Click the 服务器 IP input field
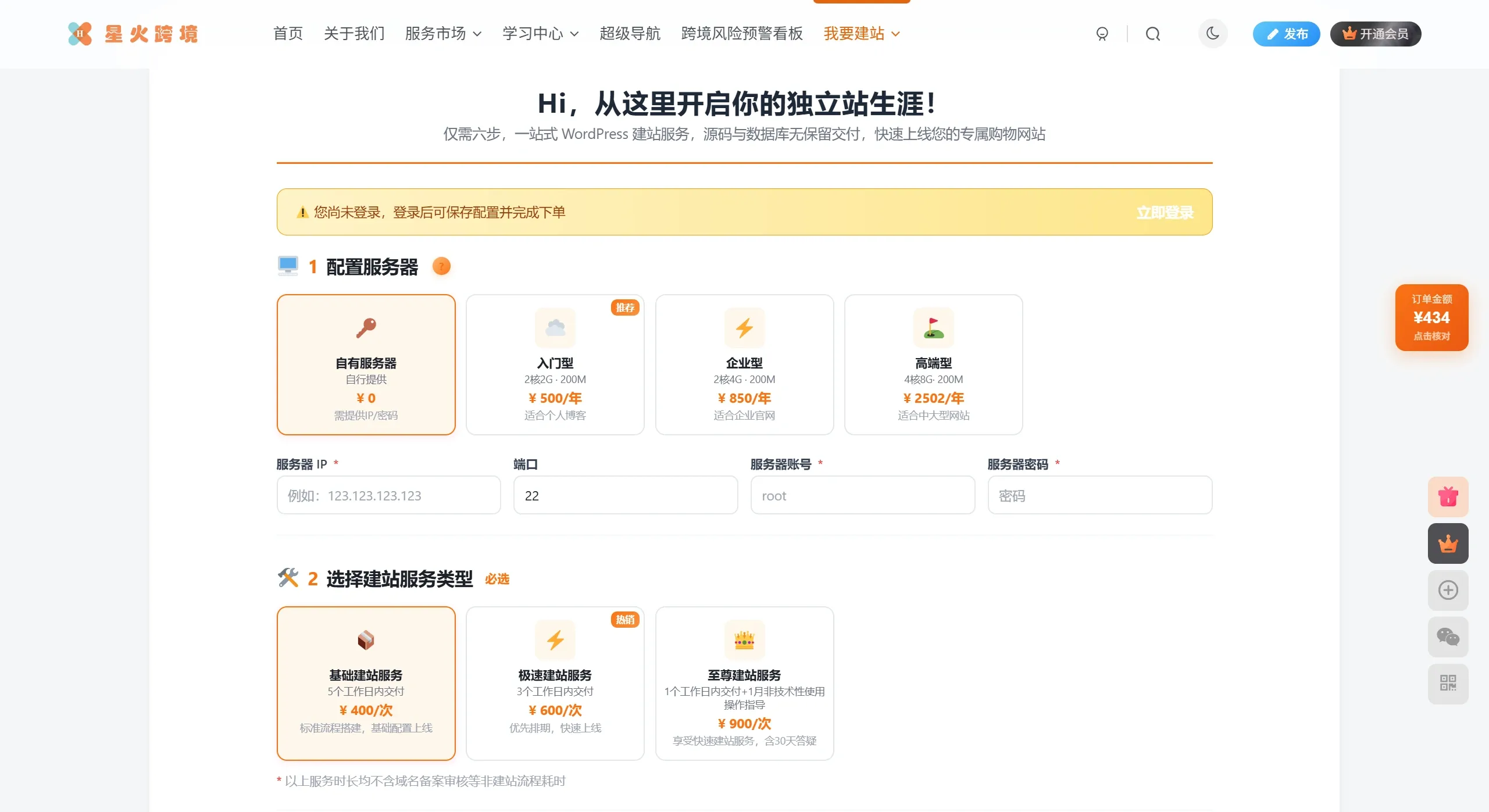 pyautogui.click(x=388, y=495)
